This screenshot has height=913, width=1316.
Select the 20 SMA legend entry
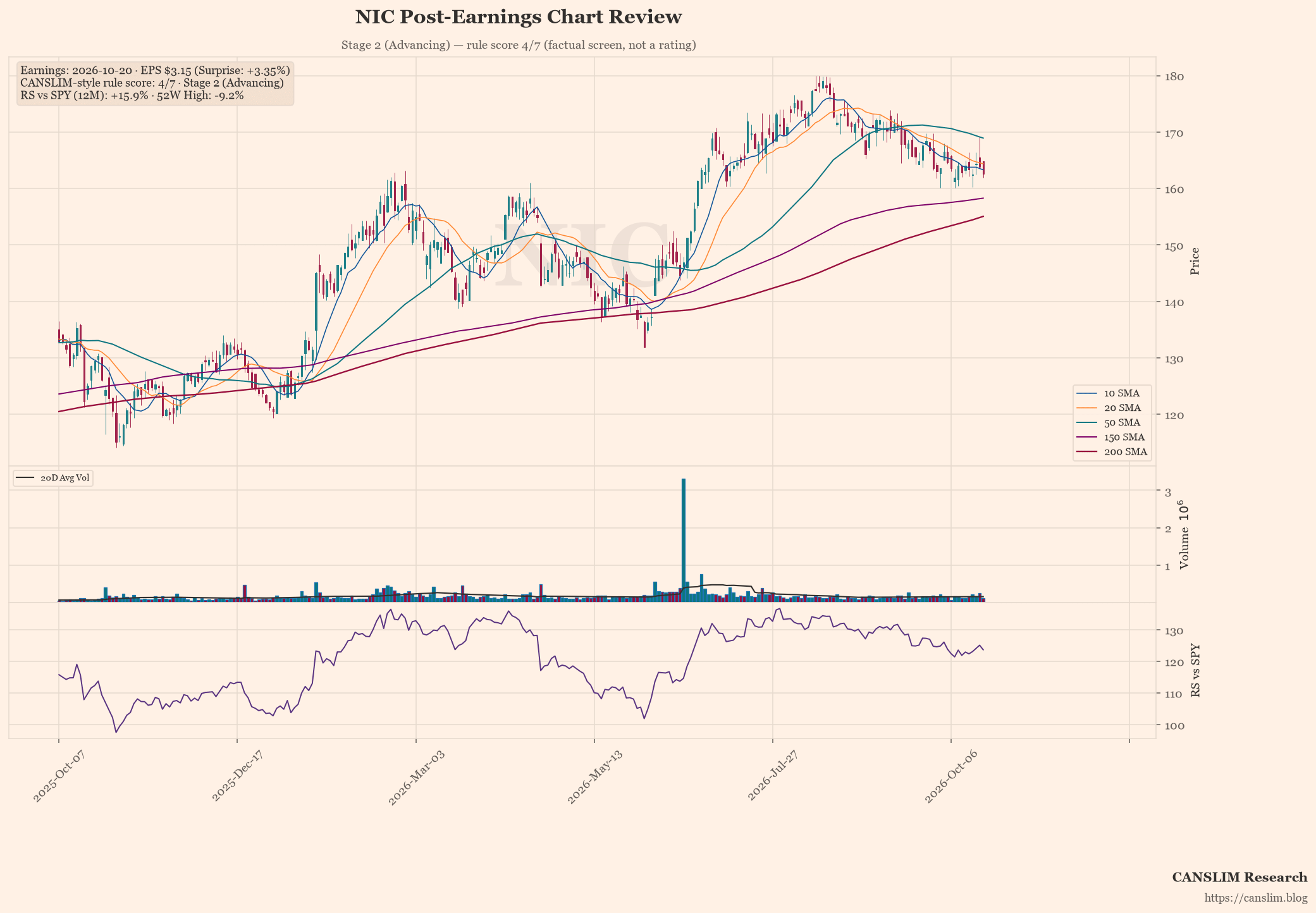click(x=1112, y=408)
